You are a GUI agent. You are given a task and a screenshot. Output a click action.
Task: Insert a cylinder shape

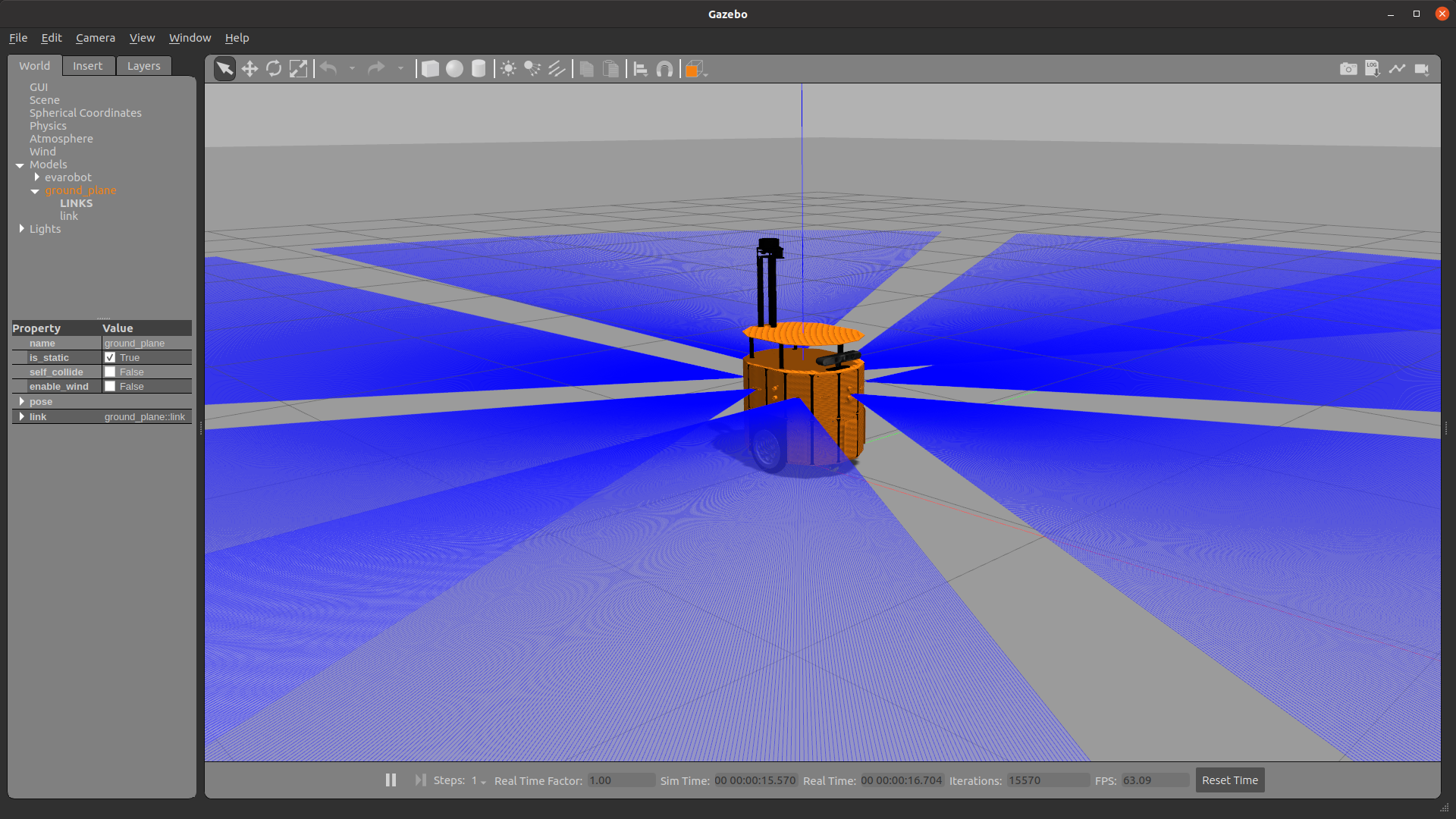[479, 69]
